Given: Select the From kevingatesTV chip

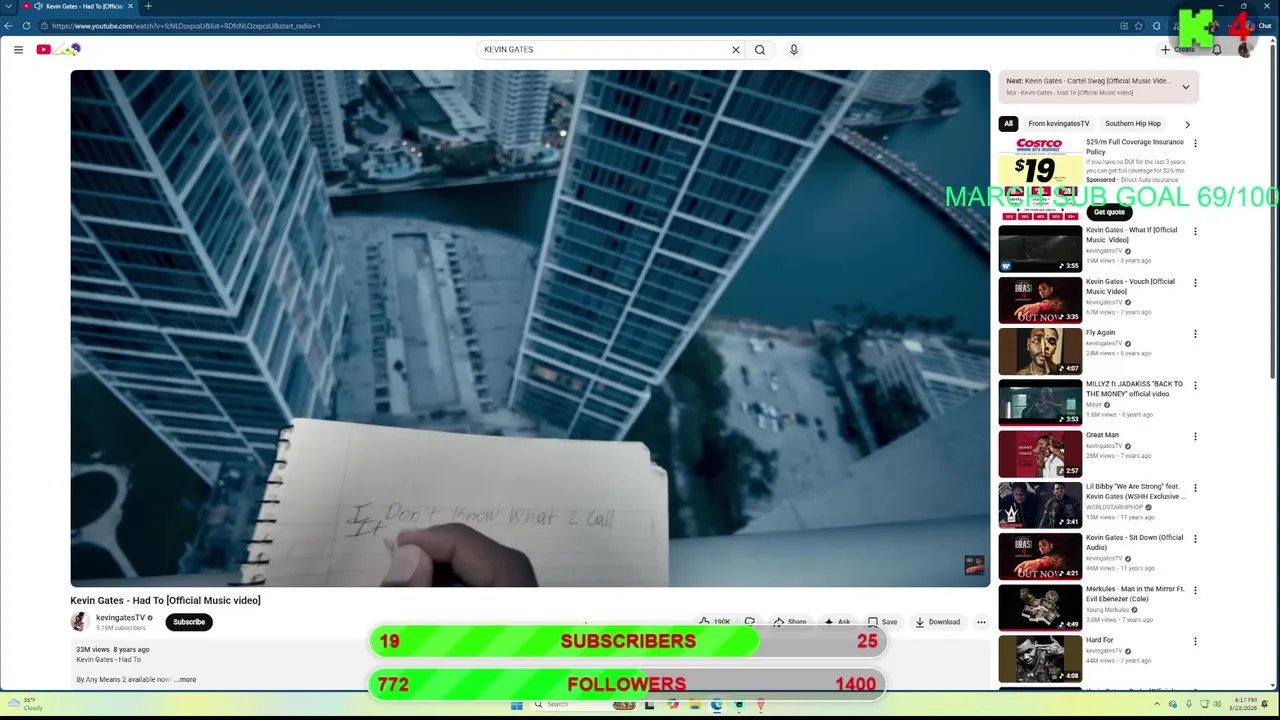Looking at the screenshot, I should tap(1058, 124).
